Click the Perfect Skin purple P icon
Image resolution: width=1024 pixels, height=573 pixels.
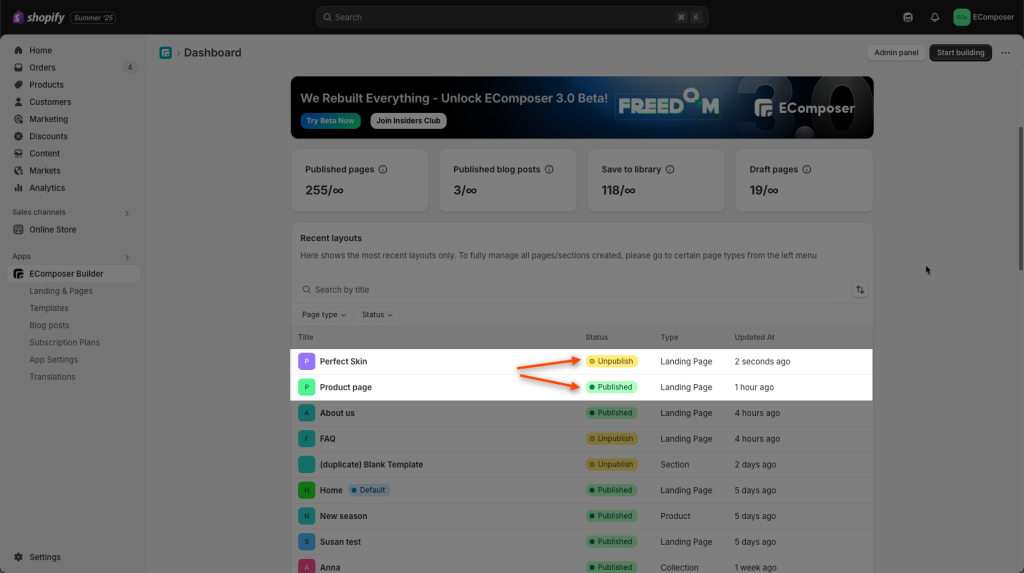pos(306,361)
